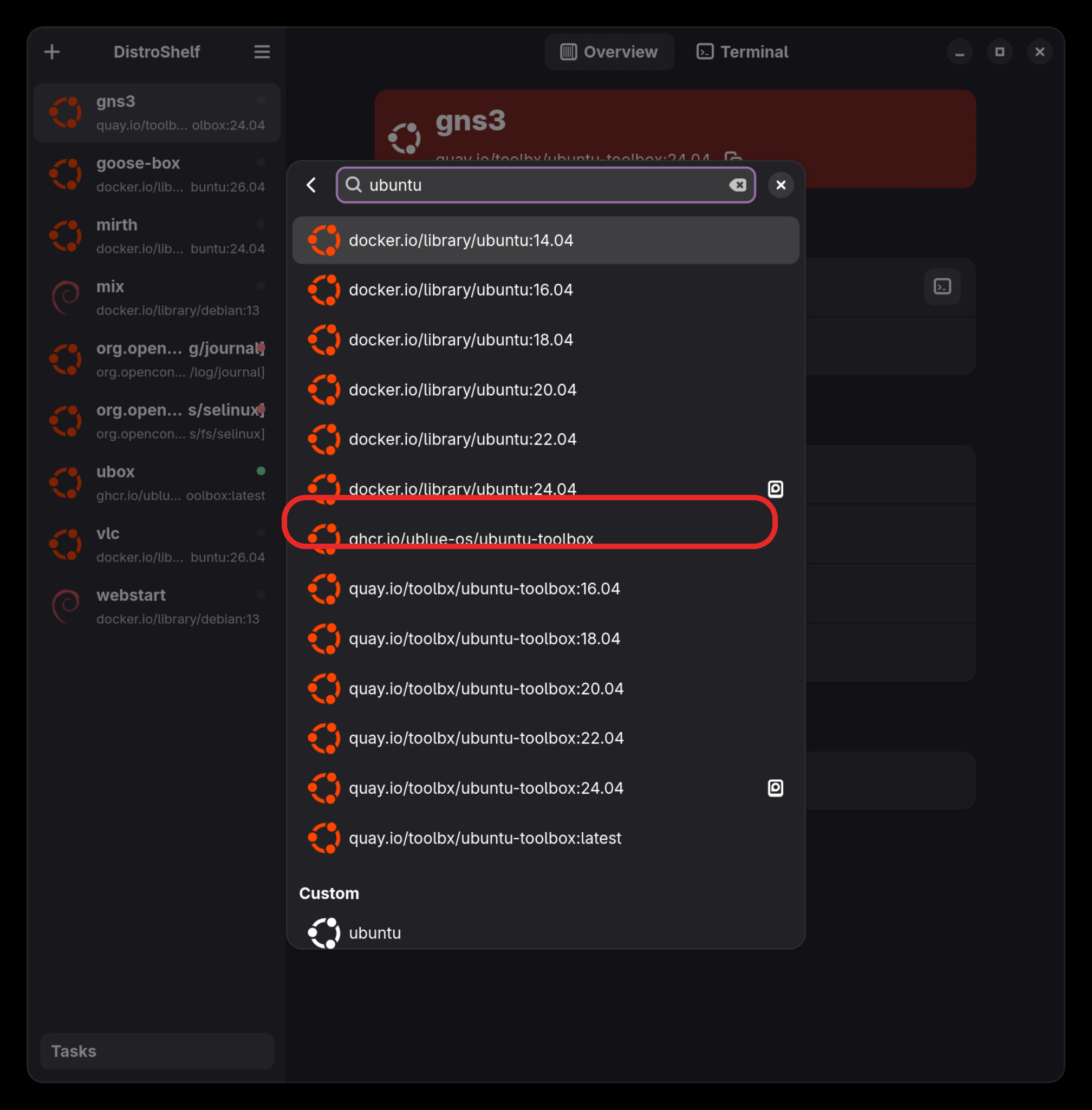Select quay.io/toolbx/ubuntu-toolbox:16.04 image
Image resolution: width=1092 pixels, height=1110 pixels.
coord(545,589)
